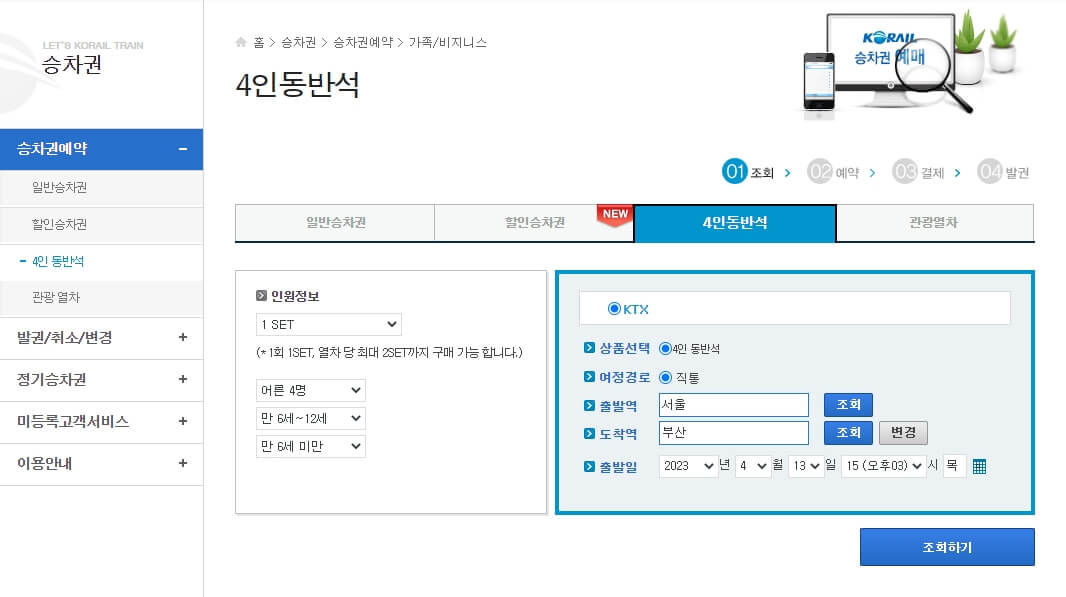Click the NEW badge on 할인승차권 tab
The height and width of the screenshot is (597, 1066).
point(613,212)
